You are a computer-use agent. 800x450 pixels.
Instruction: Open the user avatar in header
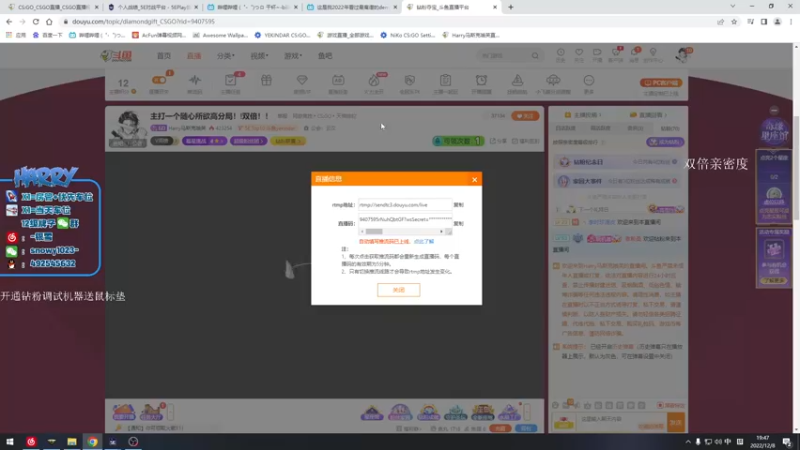[x=682, y=55]
